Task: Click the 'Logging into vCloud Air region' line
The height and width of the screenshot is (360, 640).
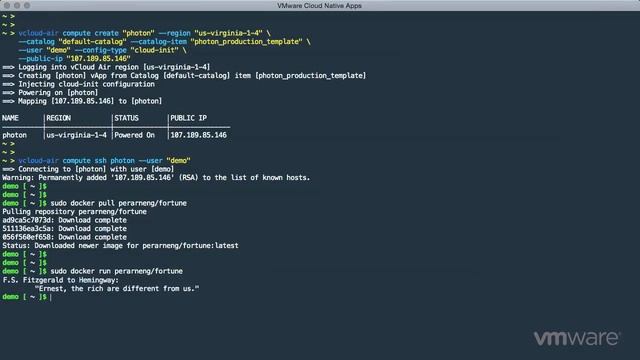Action: point(106,67)
